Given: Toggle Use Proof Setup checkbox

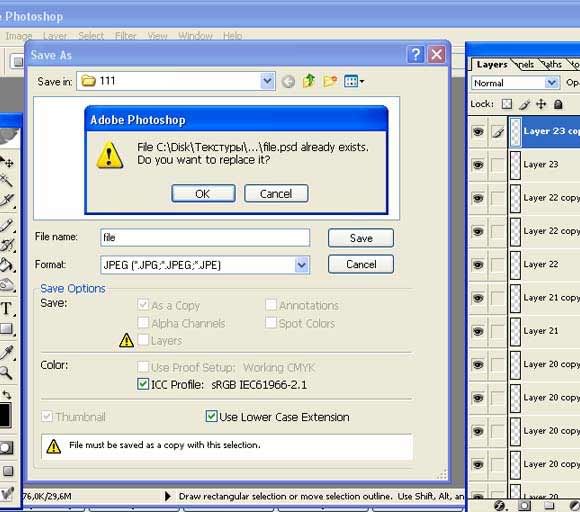Looking at the screenshot, I should point(143,367).
